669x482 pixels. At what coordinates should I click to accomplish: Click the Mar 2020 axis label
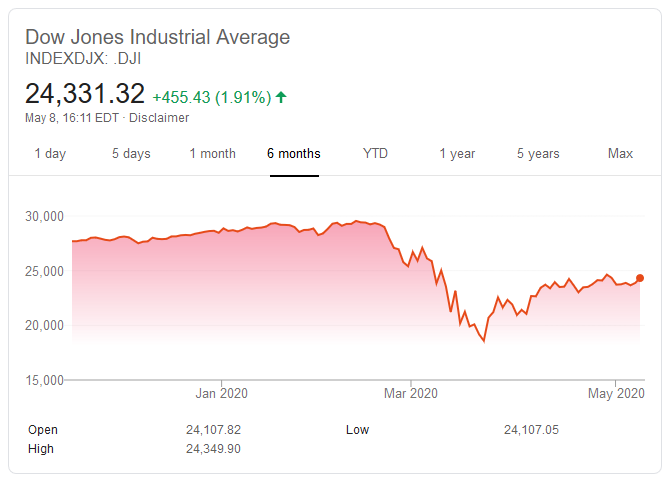pos(411,393)
